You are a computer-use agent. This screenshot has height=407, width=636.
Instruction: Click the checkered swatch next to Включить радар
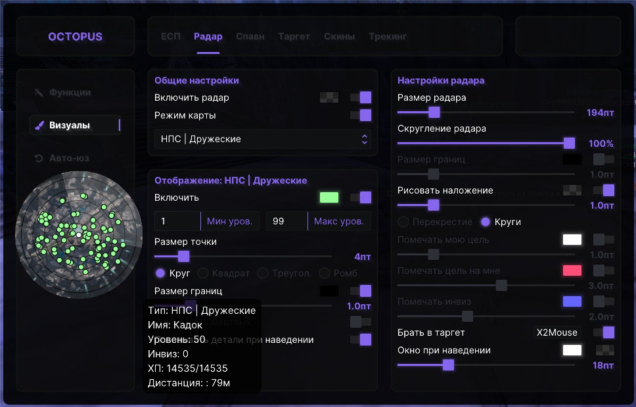point(329,97)
